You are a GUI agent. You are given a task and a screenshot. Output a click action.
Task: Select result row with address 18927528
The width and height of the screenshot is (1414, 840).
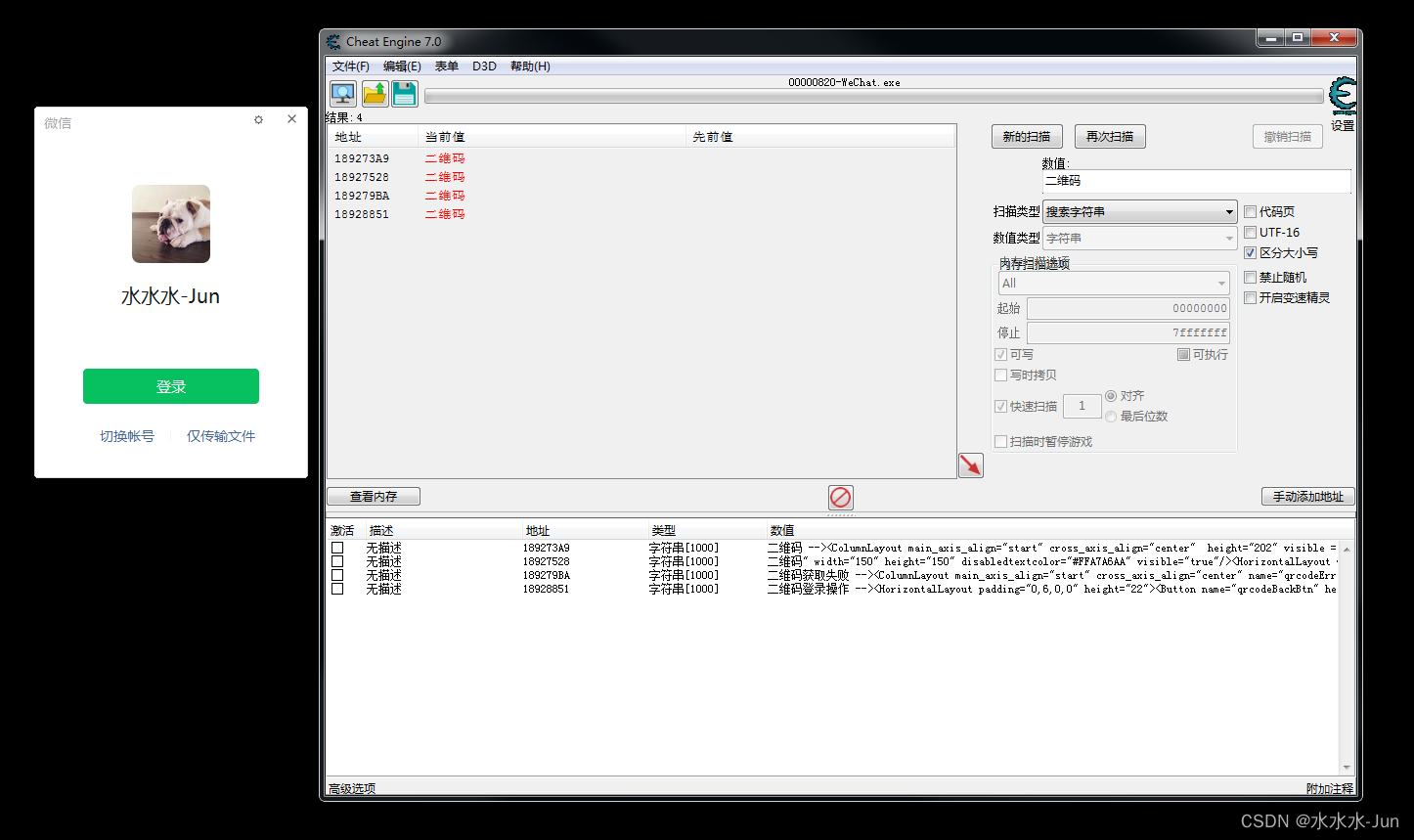(641, 177)
